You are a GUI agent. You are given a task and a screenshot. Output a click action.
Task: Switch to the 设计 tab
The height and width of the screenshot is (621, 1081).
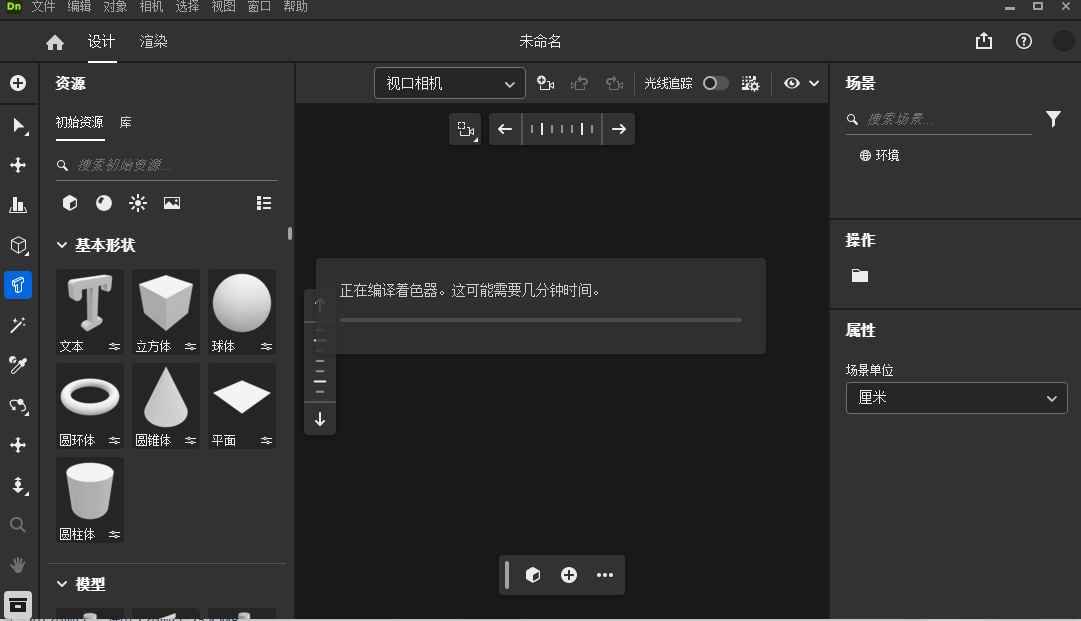[x=101, y=41]
